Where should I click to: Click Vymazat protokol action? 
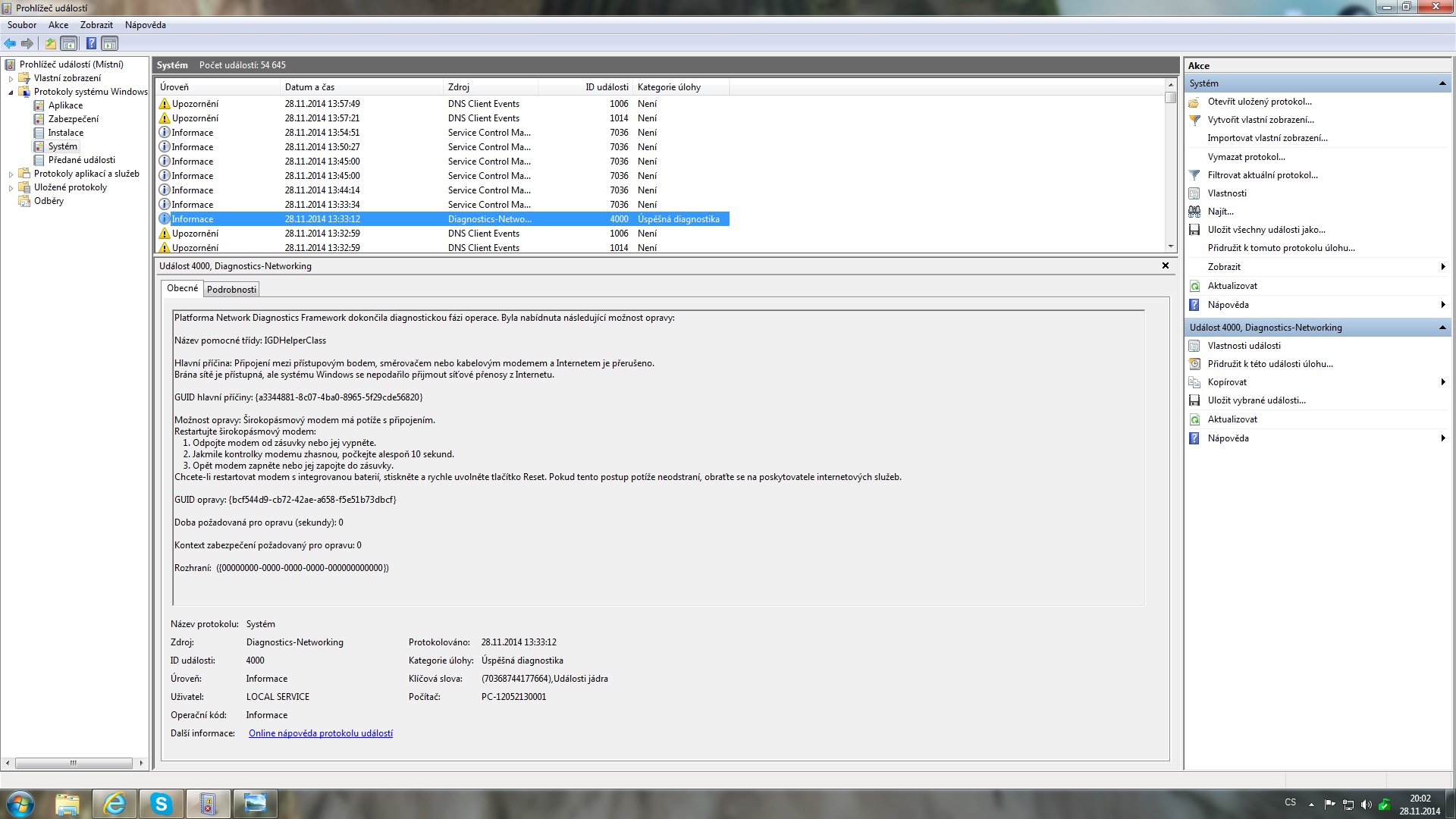click(x=1246, y=157)
